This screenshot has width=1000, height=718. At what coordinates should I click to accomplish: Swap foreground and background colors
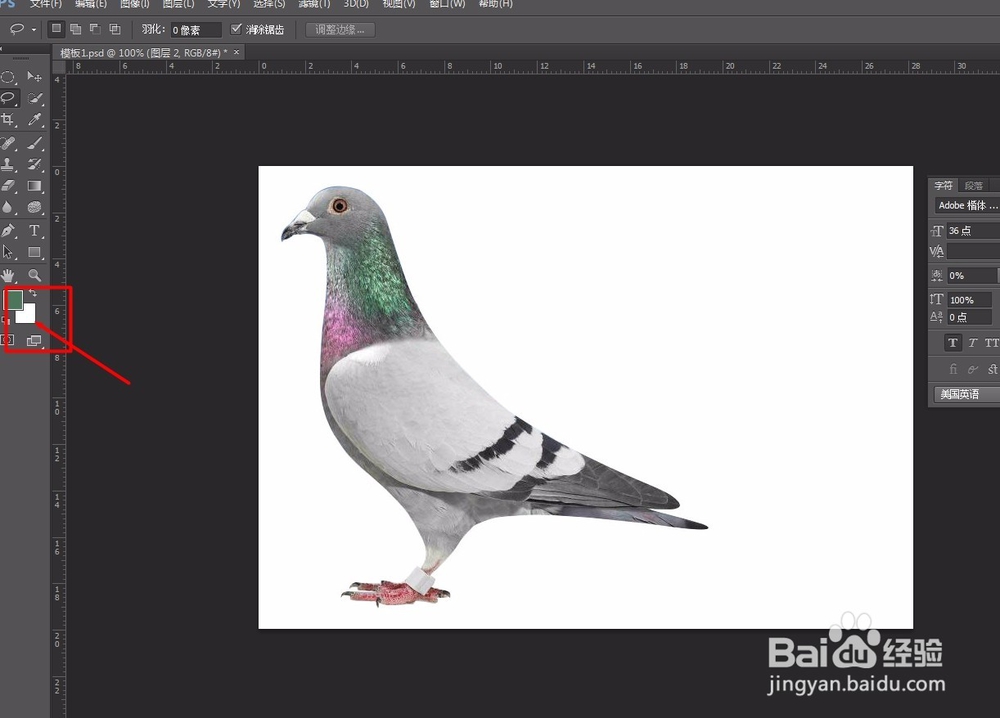pos(33,293)
